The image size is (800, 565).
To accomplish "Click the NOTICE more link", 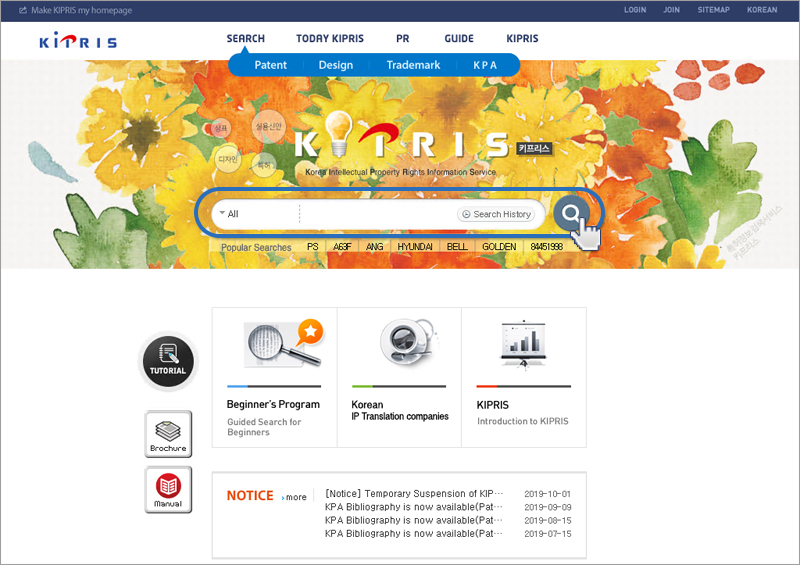I will click(294, 497).
